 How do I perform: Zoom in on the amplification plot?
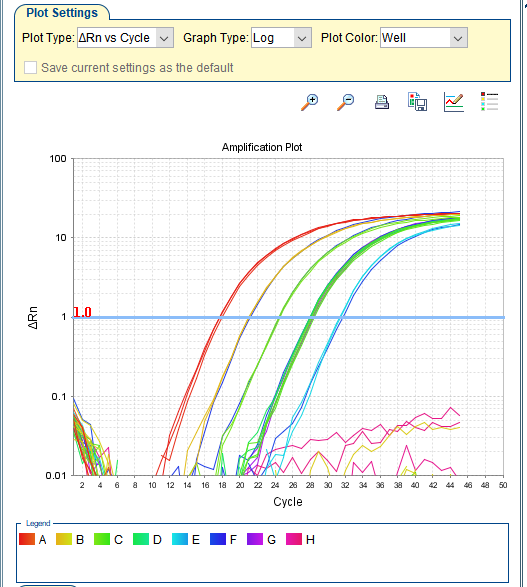pos(310,102)
